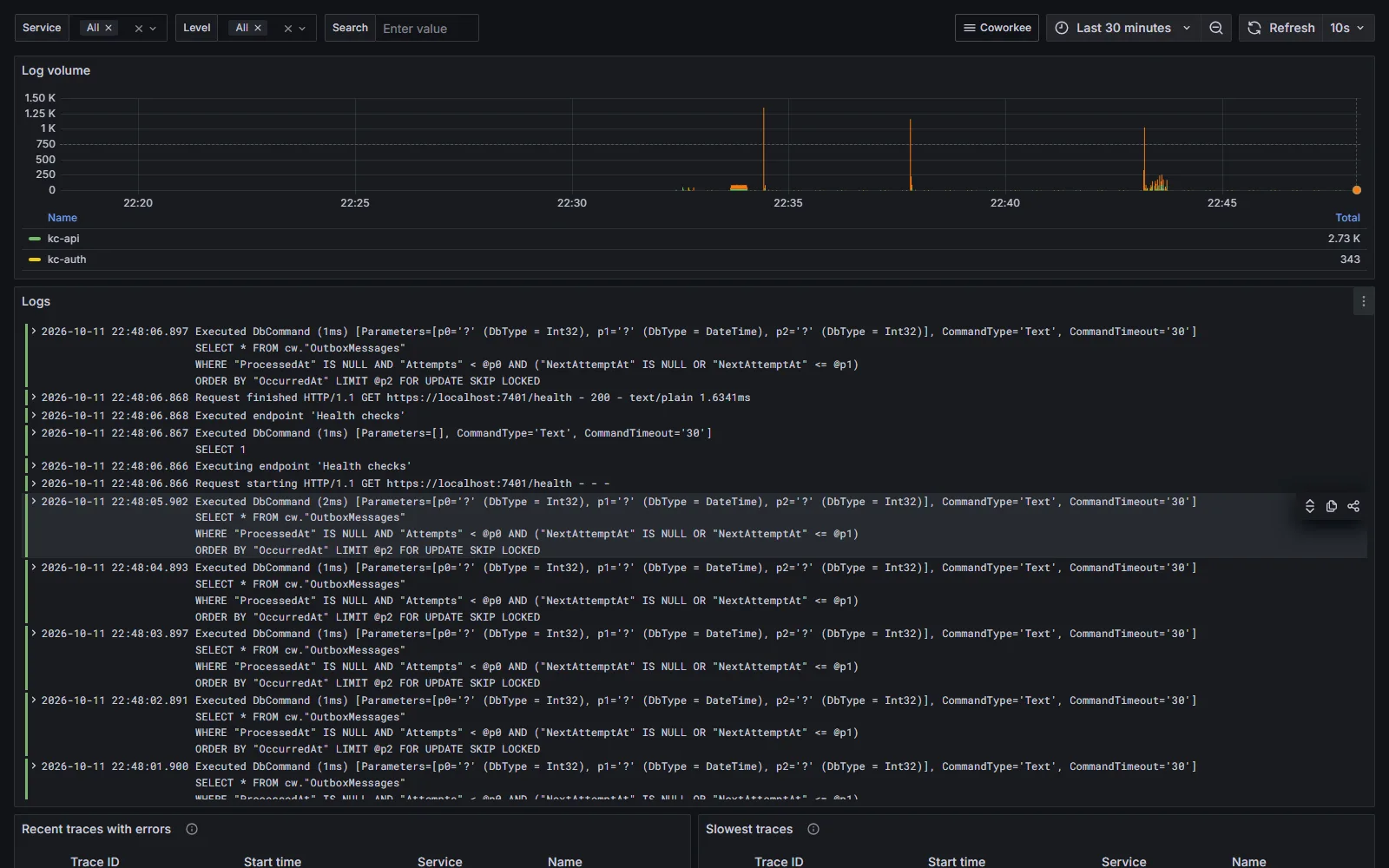
Task: Open the Coworkee links menu
Action: click(x=997, y=28)
